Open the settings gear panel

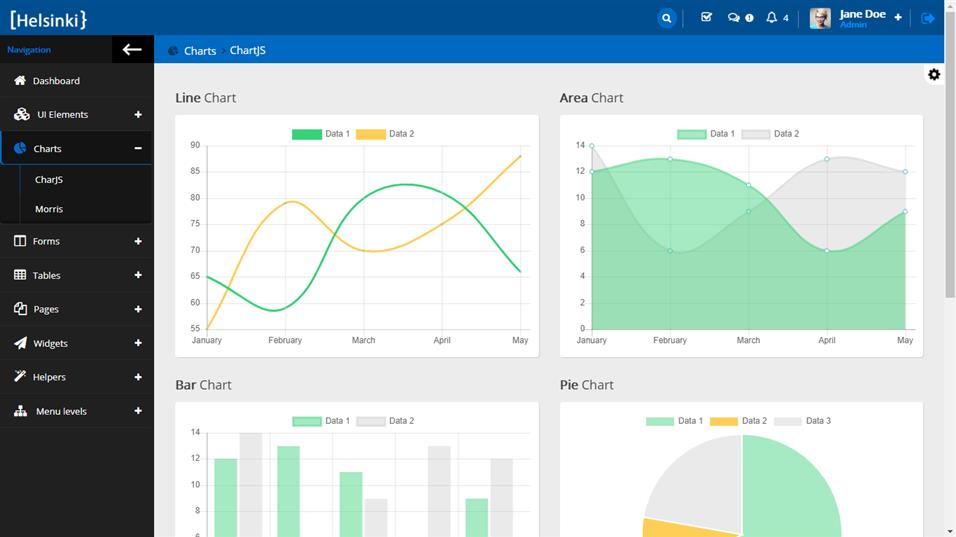[x=934, y=74]
